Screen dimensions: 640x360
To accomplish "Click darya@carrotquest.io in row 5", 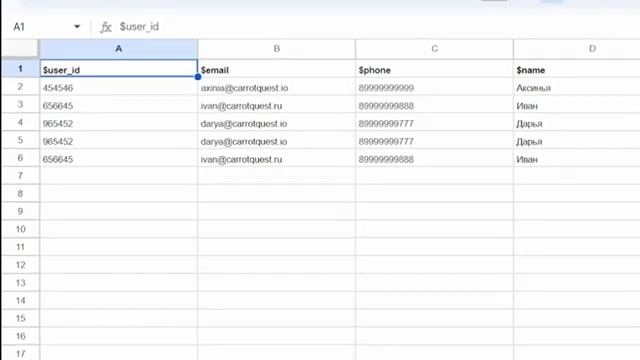I will pos(276,140).
